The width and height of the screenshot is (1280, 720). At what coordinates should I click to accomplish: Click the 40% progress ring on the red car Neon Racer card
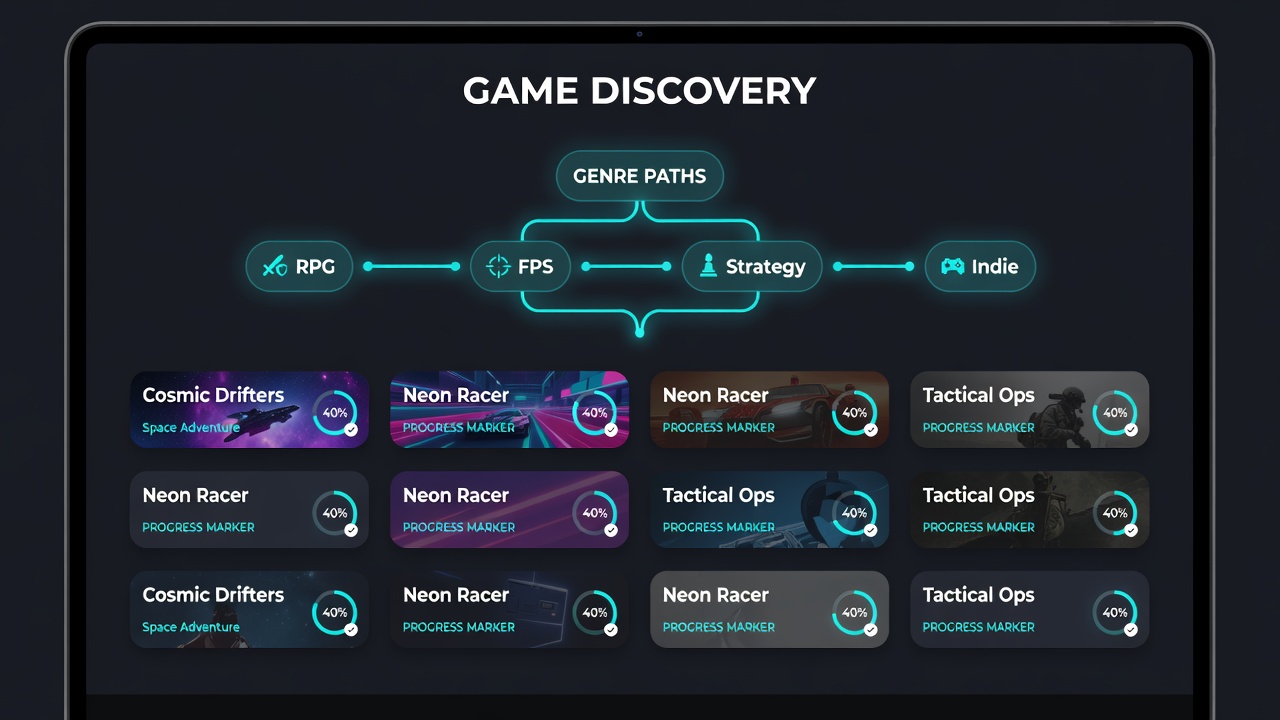click(x=854, y=412)
